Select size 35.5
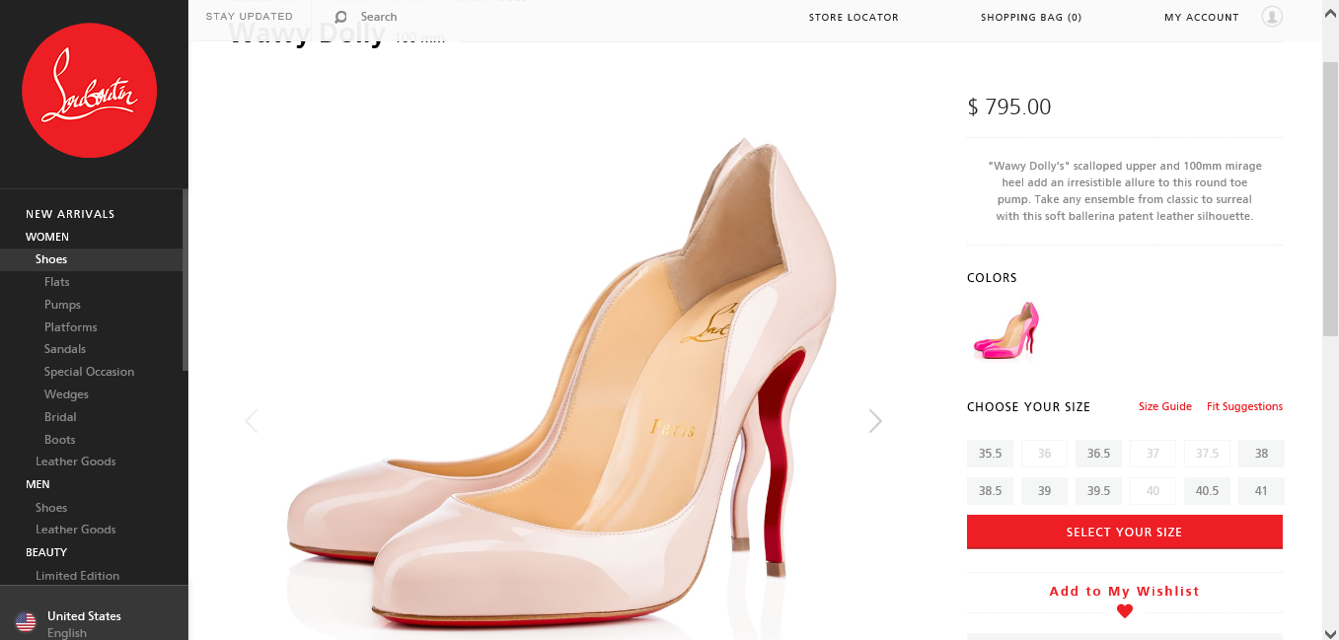 990,454
